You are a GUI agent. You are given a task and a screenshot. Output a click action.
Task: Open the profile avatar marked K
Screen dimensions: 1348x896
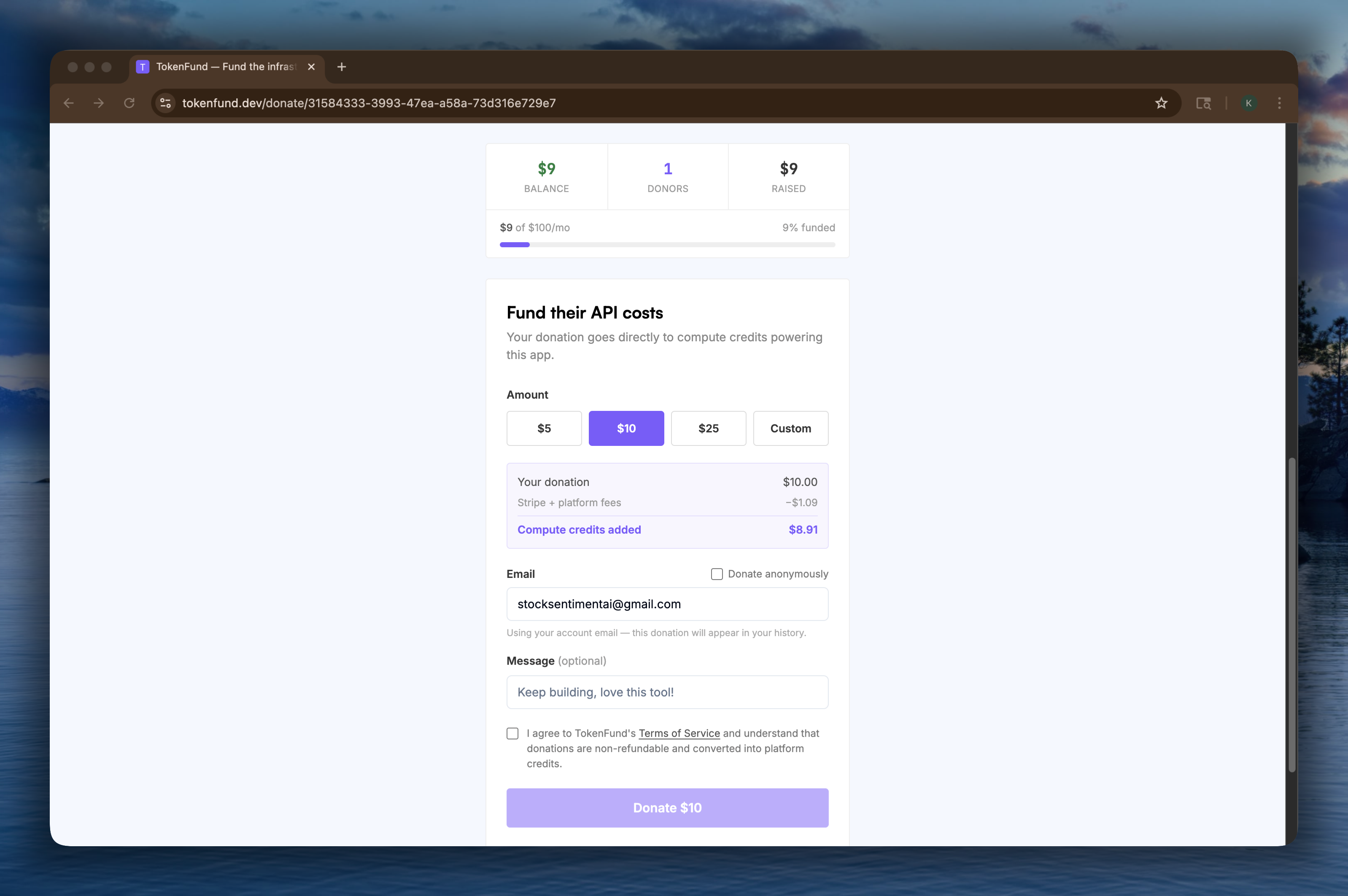click(x=1249, y=103)
